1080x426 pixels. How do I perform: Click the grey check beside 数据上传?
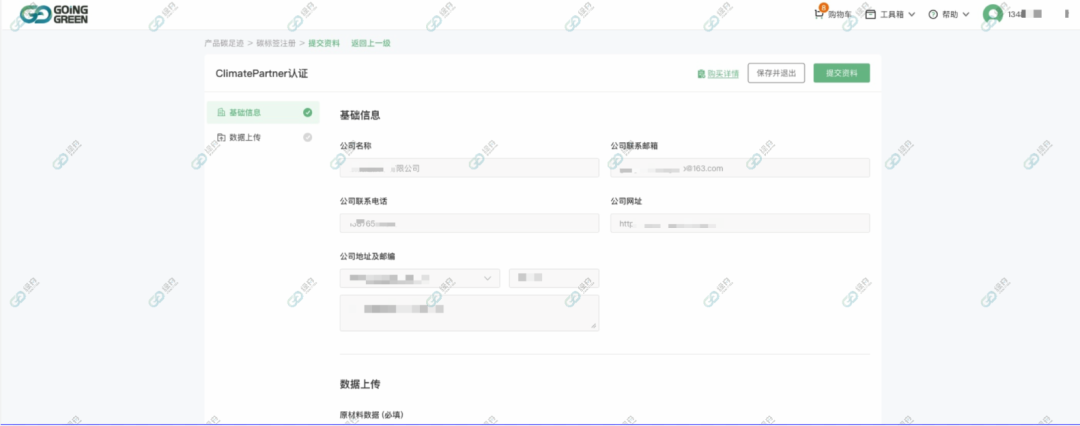[x=307, y=137]
